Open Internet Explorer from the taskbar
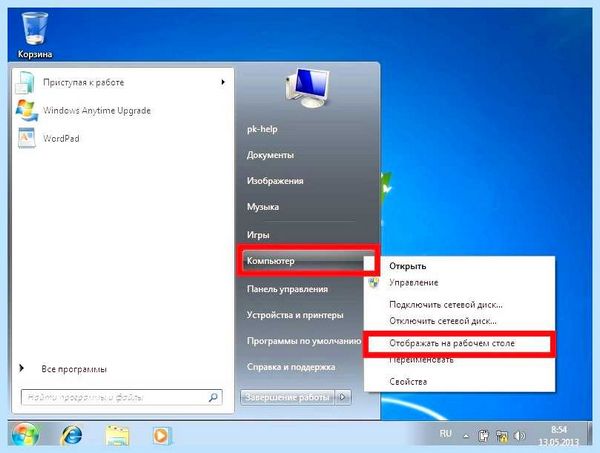This screenshot has height=453, width=600. 72,435
